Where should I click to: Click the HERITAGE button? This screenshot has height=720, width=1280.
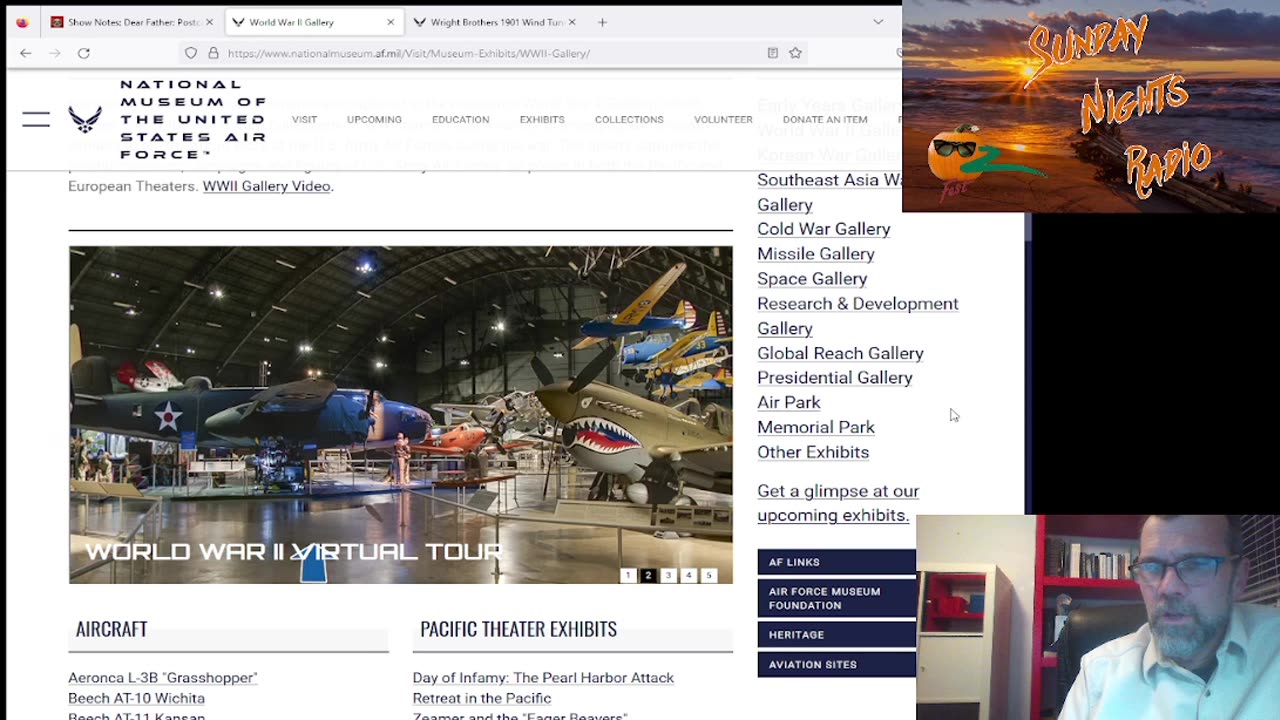point(836,635)
